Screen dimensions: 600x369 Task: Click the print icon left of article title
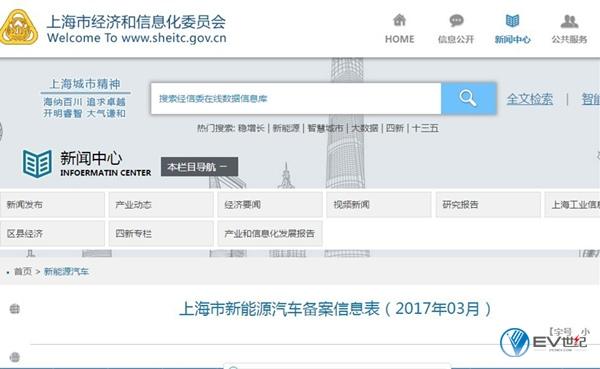(x=15, y=309)
